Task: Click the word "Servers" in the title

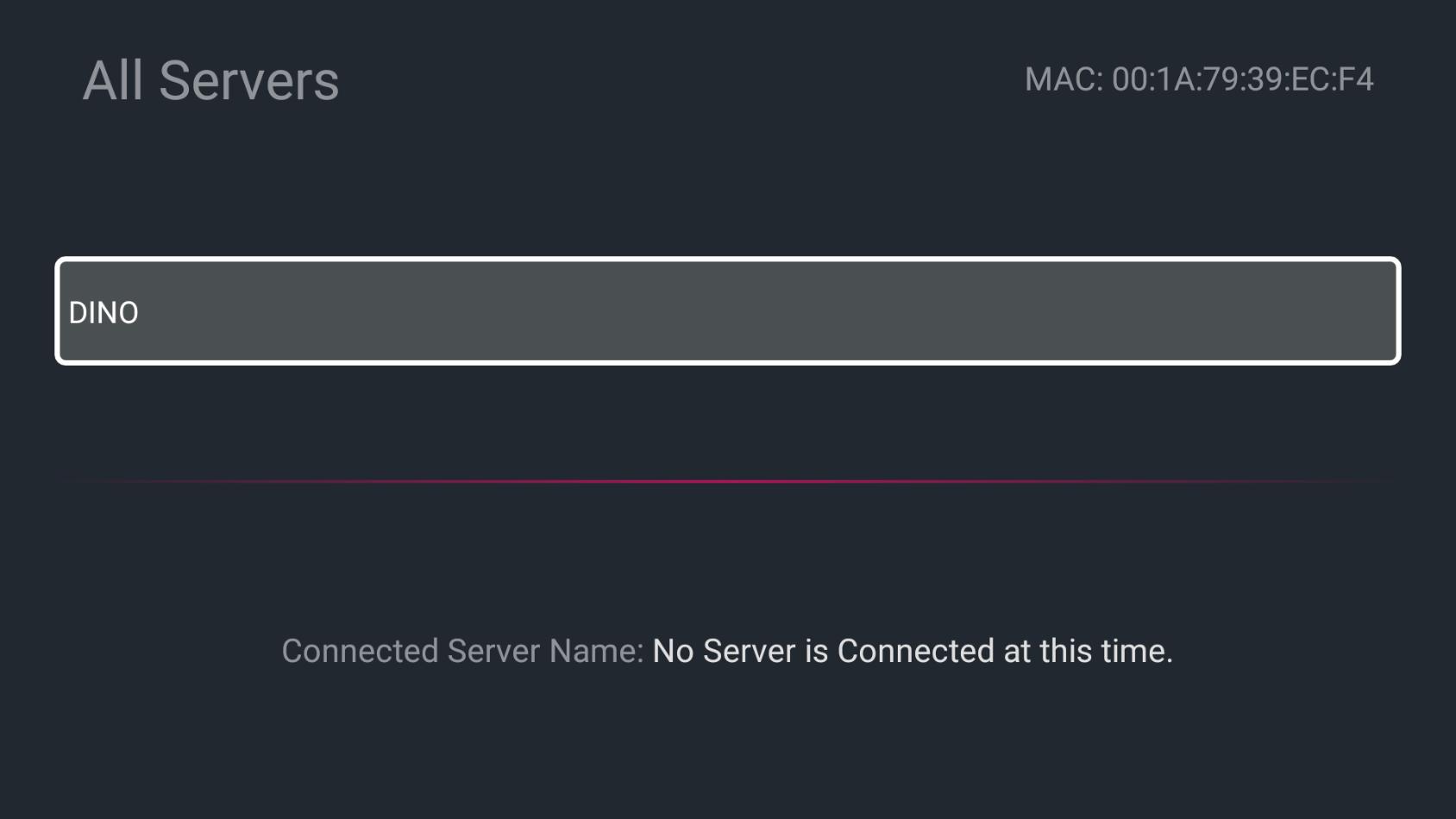Action: tap(249, 81)
